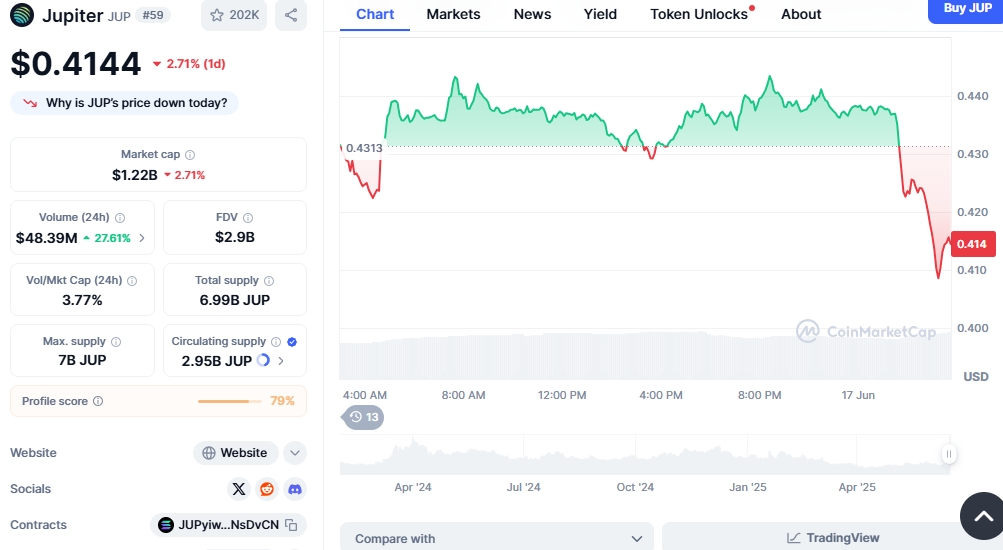
Task: Click the circulating supply progress ring
Action: [x=263, y=361]
